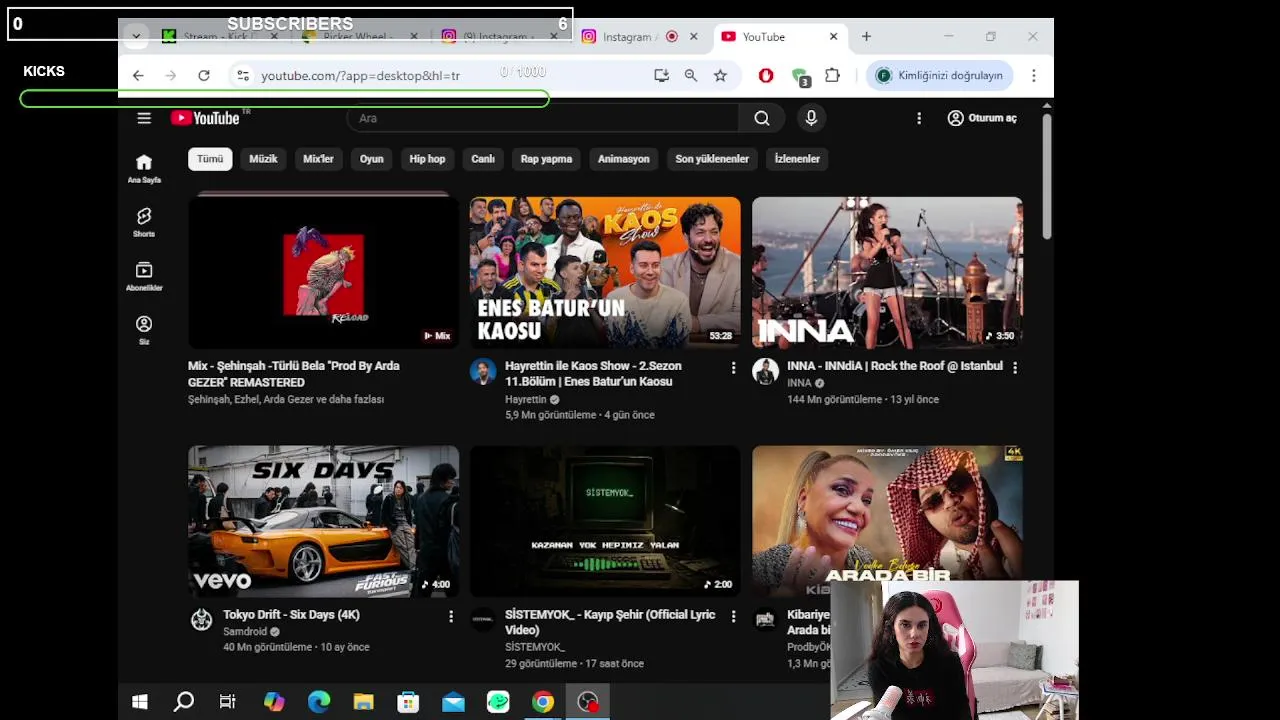Open the YouTube guide hamburger menu
The height and width of the screenshot is (720, 1280).
(x=144, y=118)
